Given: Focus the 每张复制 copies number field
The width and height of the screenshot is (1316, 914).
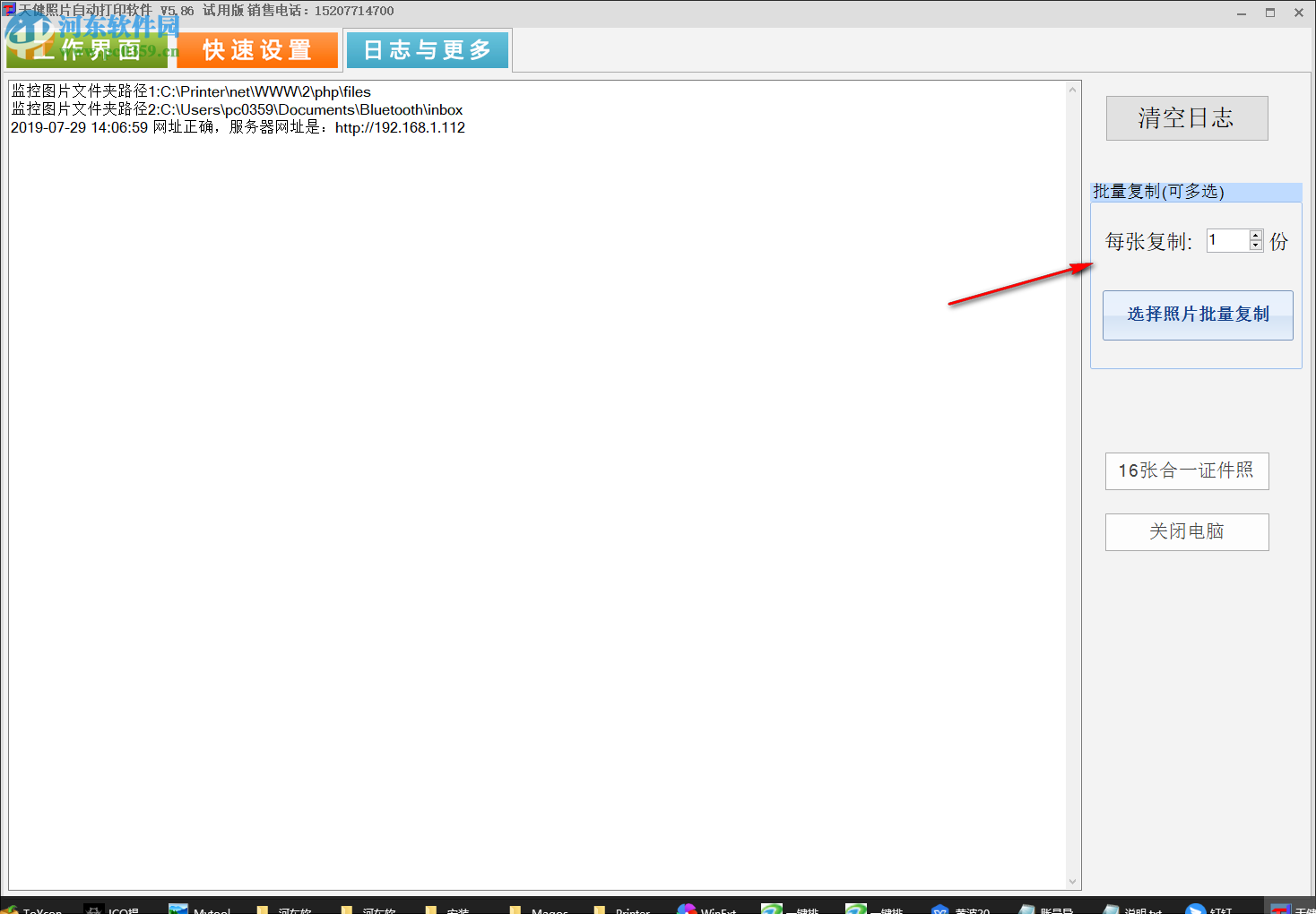Looking at the screenshot, I should coord(1227,240).
